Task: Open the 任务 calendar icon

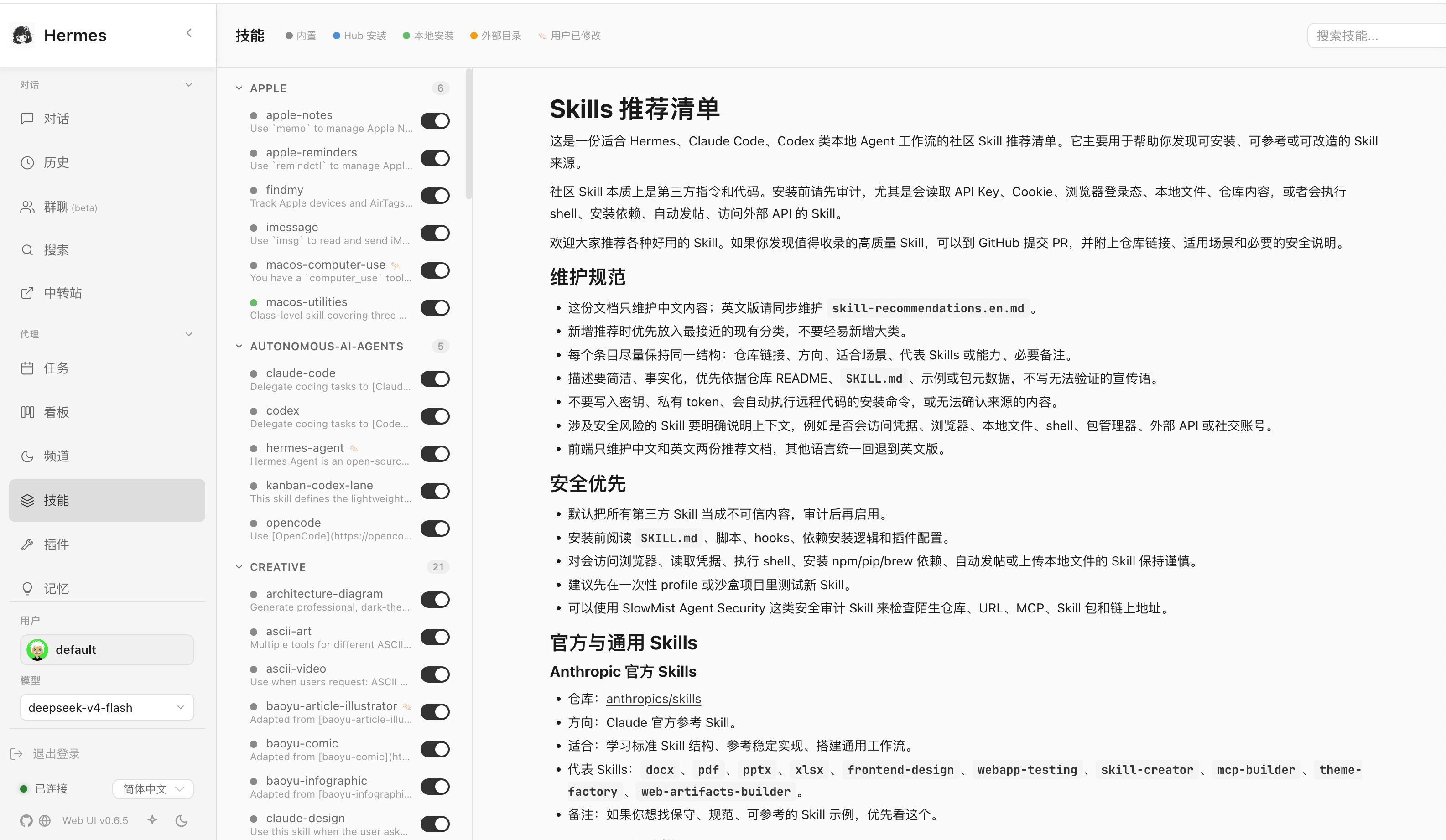Action: tap(27, 368)
